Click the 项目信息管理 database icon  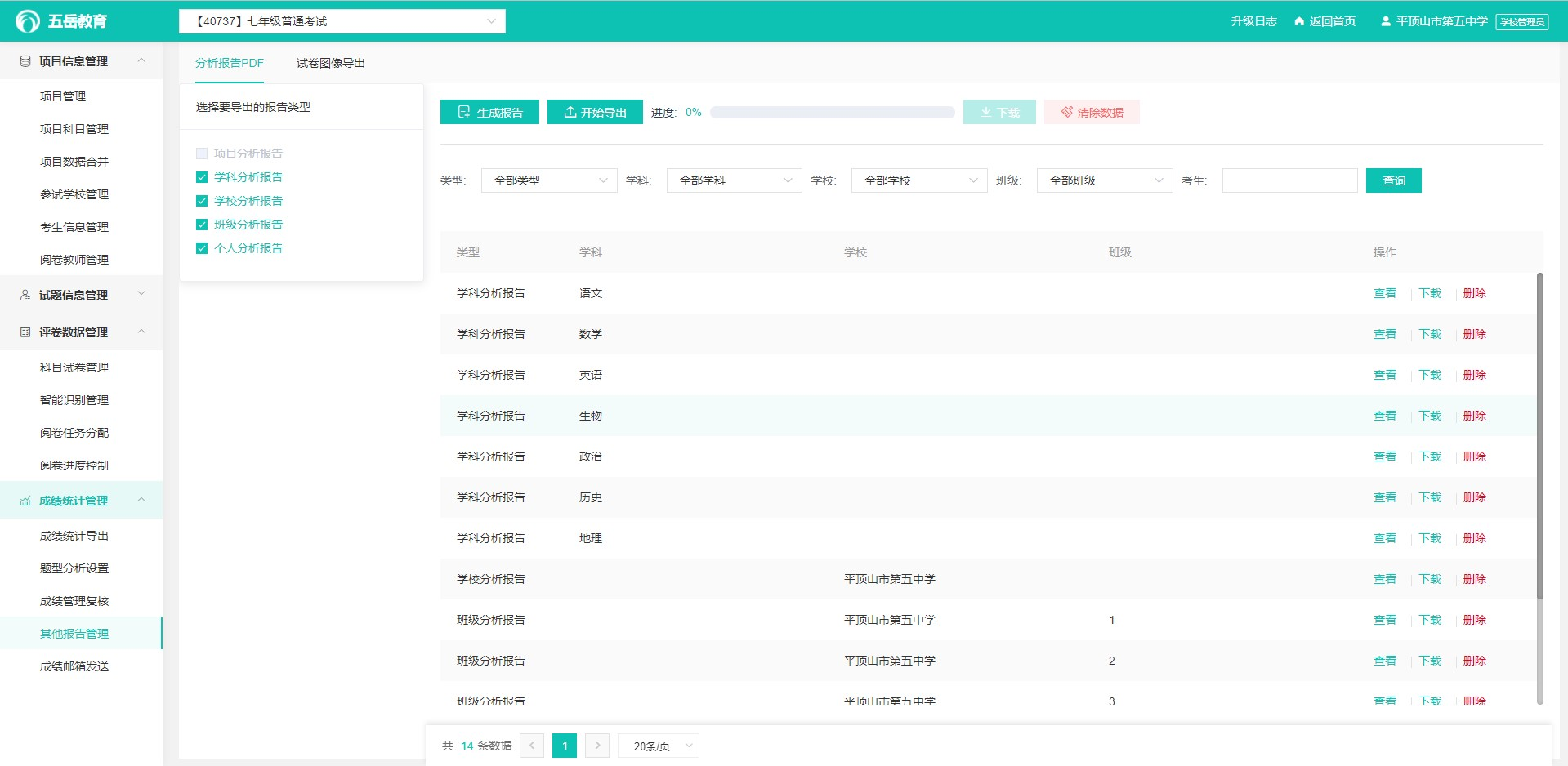pos(25,61)
